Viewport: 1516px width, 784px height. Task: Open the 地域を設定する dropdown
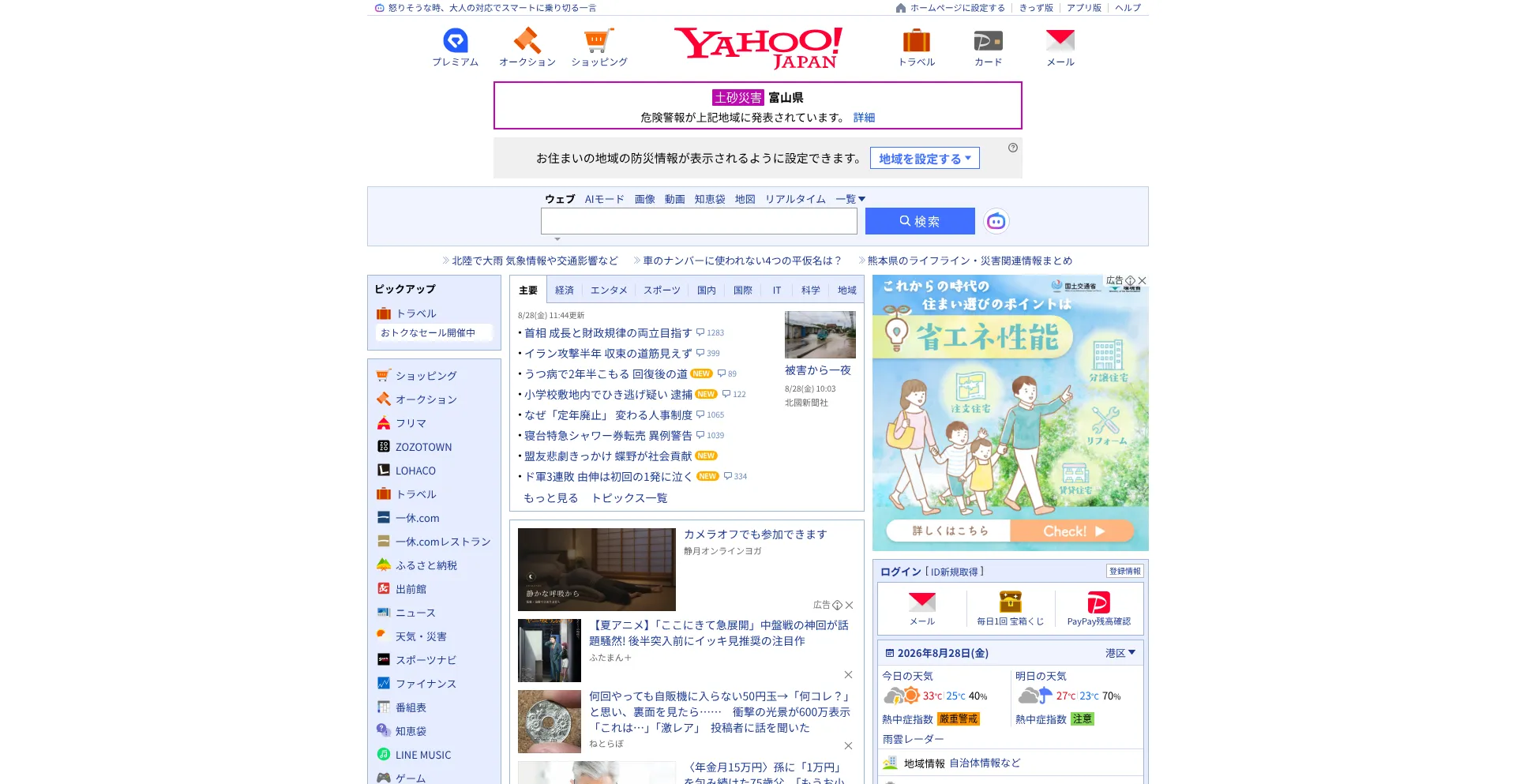point(925,158)
